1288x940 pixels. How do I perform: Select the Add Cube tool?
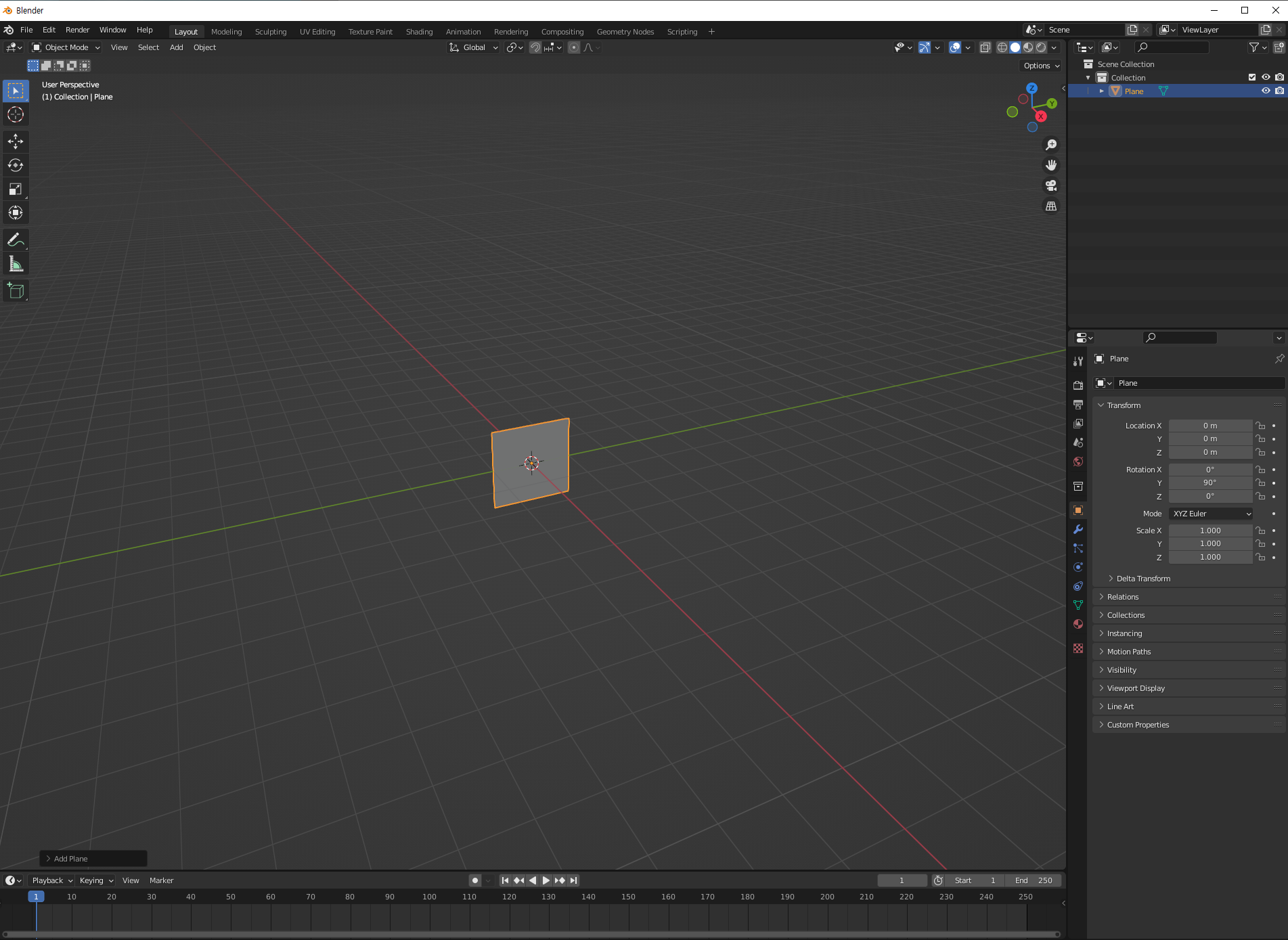16,291
